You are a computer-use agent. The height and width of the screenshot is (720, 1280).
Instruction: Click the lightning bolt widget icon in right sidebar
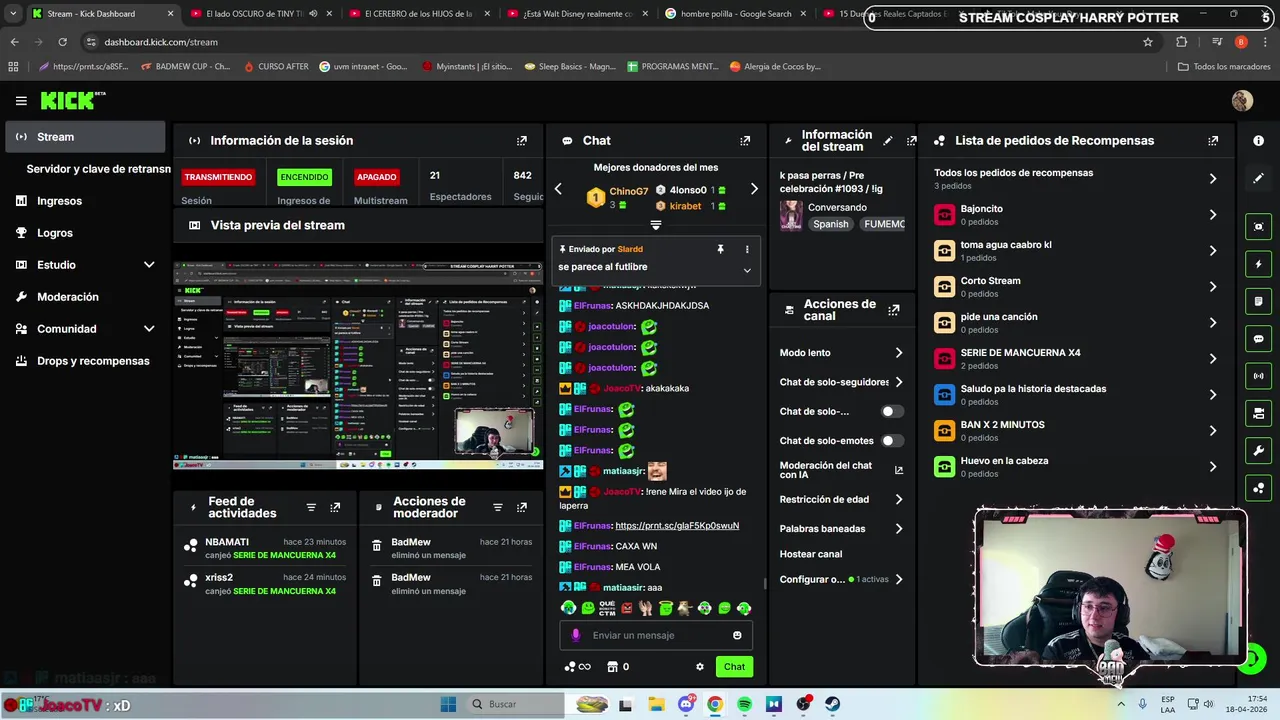[x=1258, y=264]
